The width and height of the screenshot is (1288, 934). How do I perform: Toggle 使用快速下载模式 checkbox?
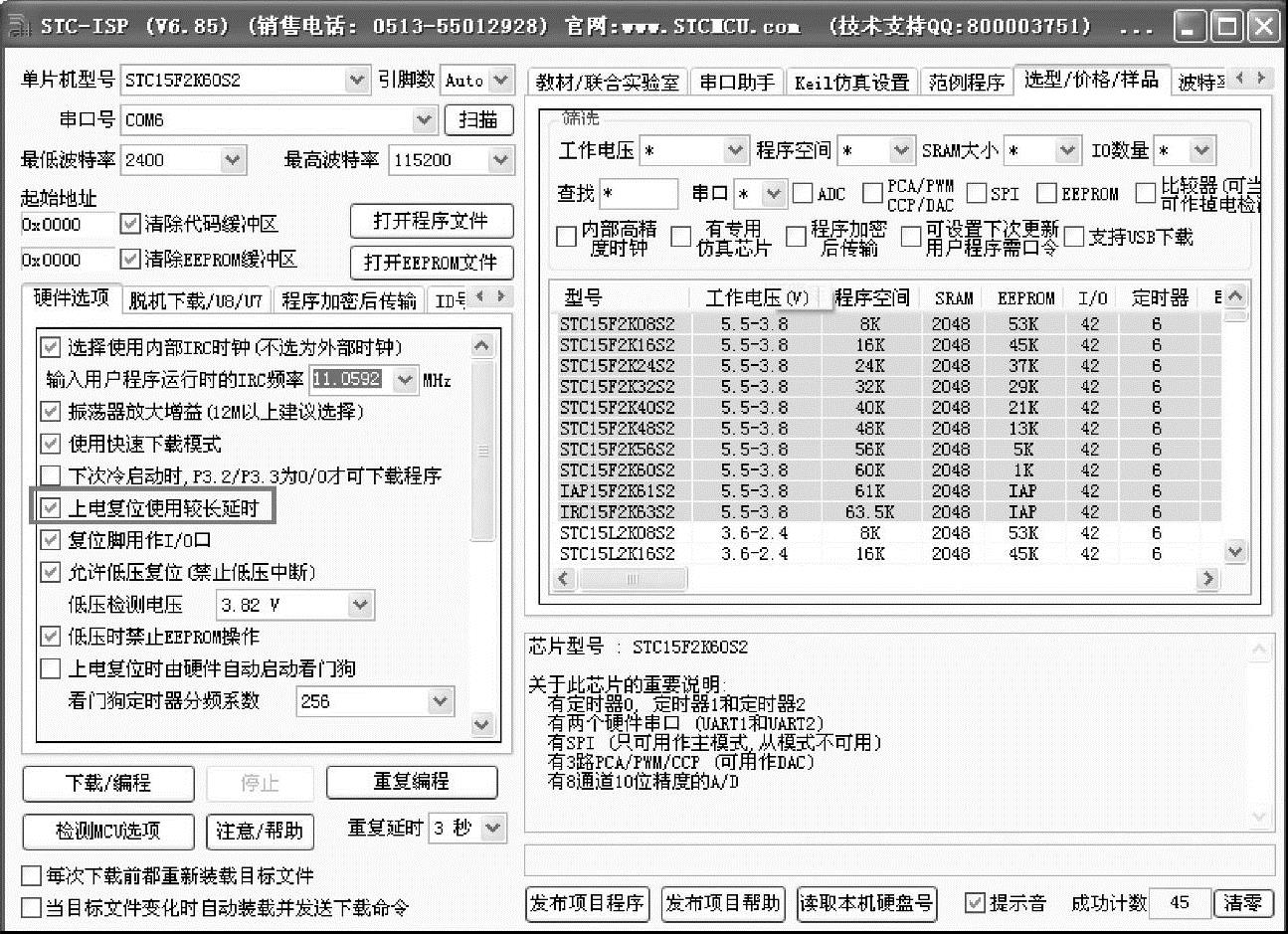coord(50,444)
